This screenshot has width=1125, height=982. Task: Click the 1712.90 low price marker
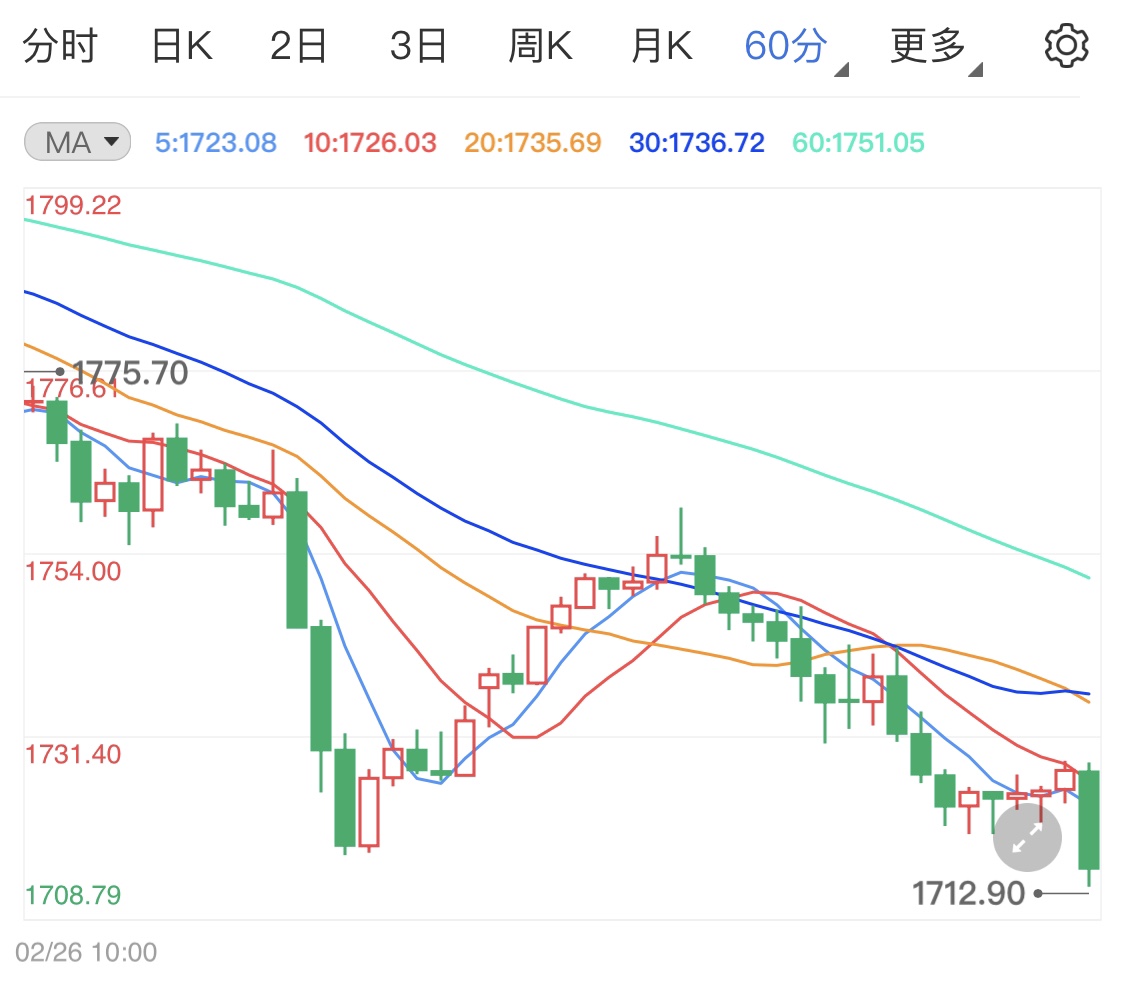[x=968, y=894]
